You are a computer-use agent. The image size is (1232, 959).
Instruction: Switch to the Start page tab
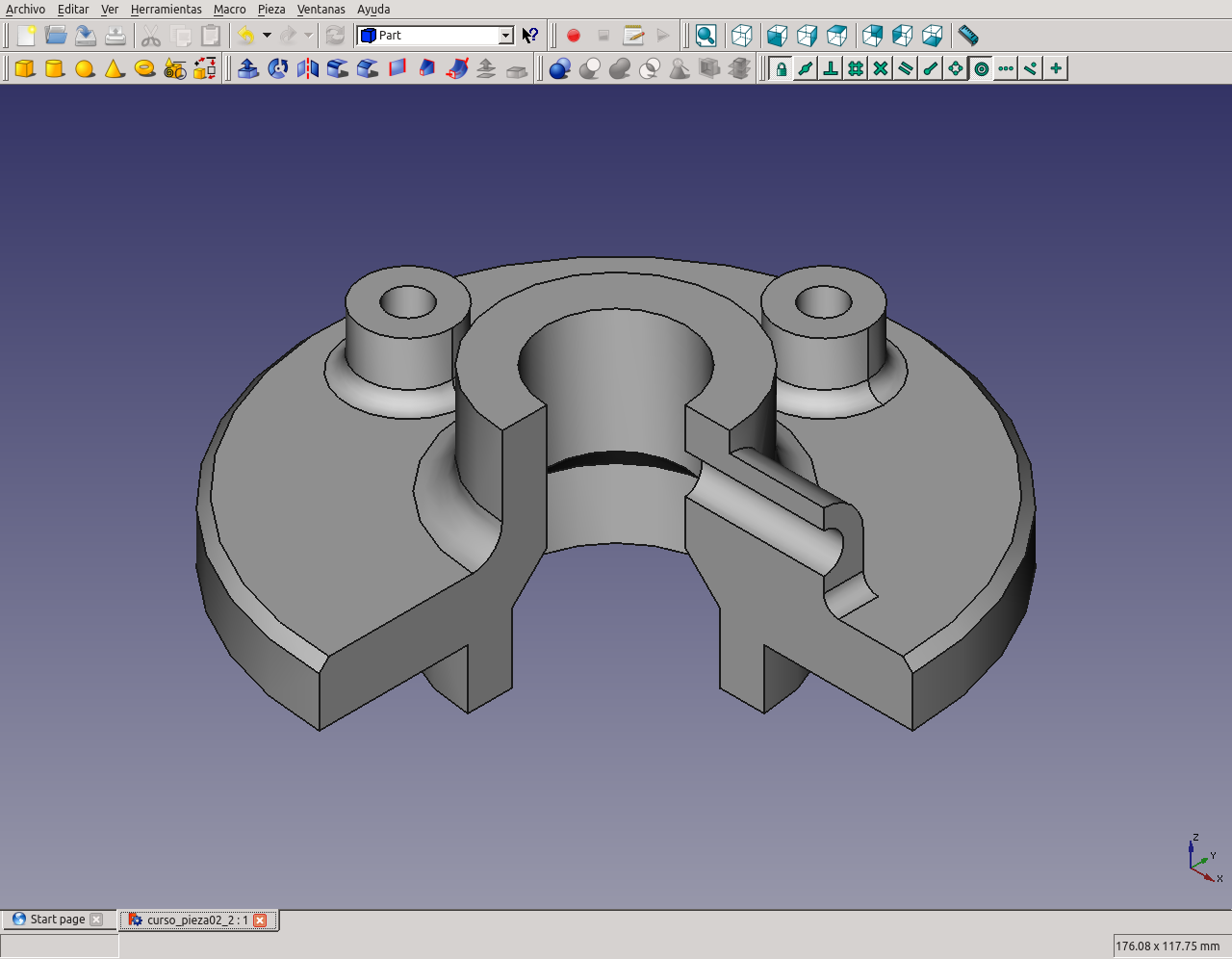pyautogui.click(x=57, y=920)
